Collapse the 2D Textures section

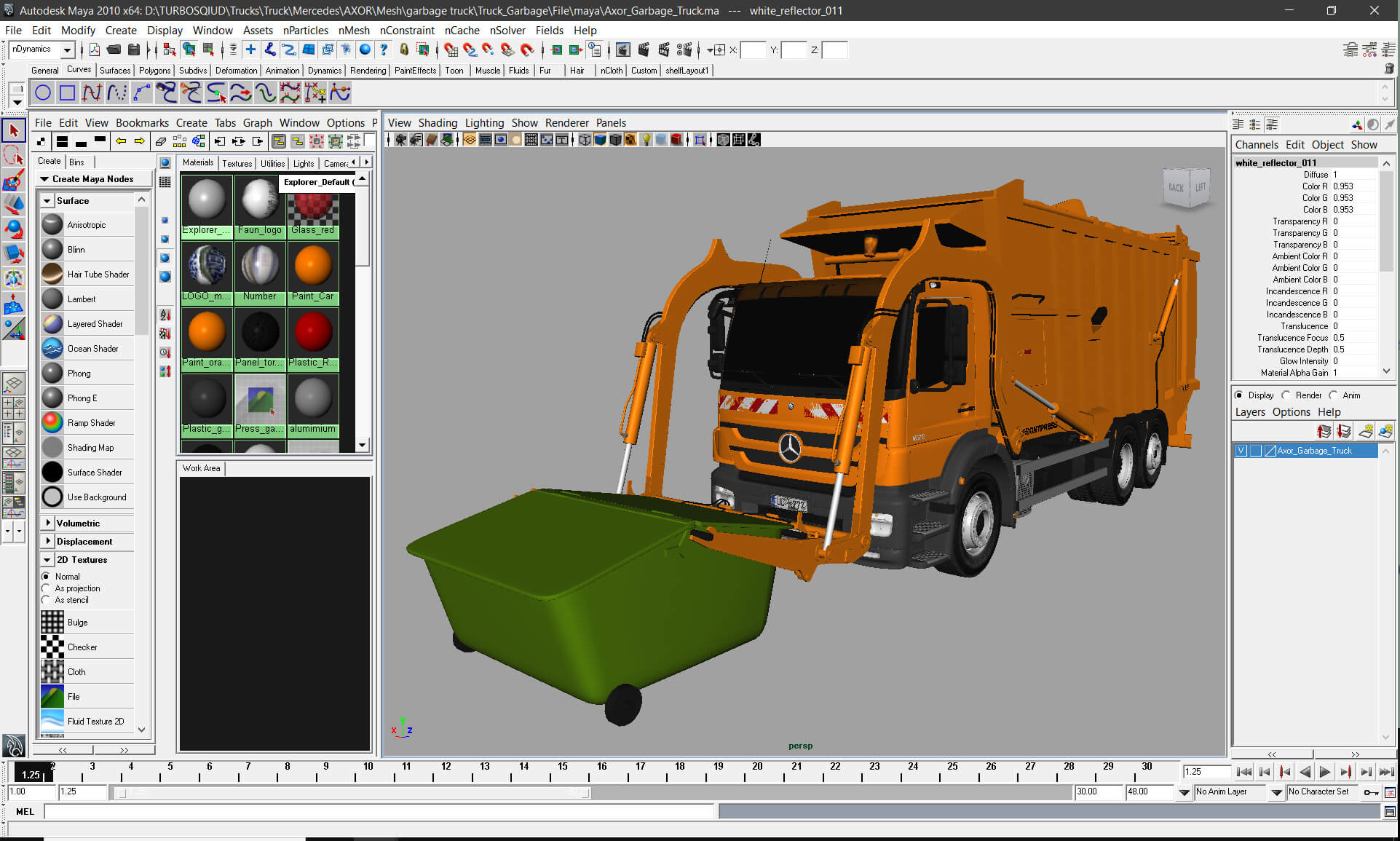click(47, 560)
